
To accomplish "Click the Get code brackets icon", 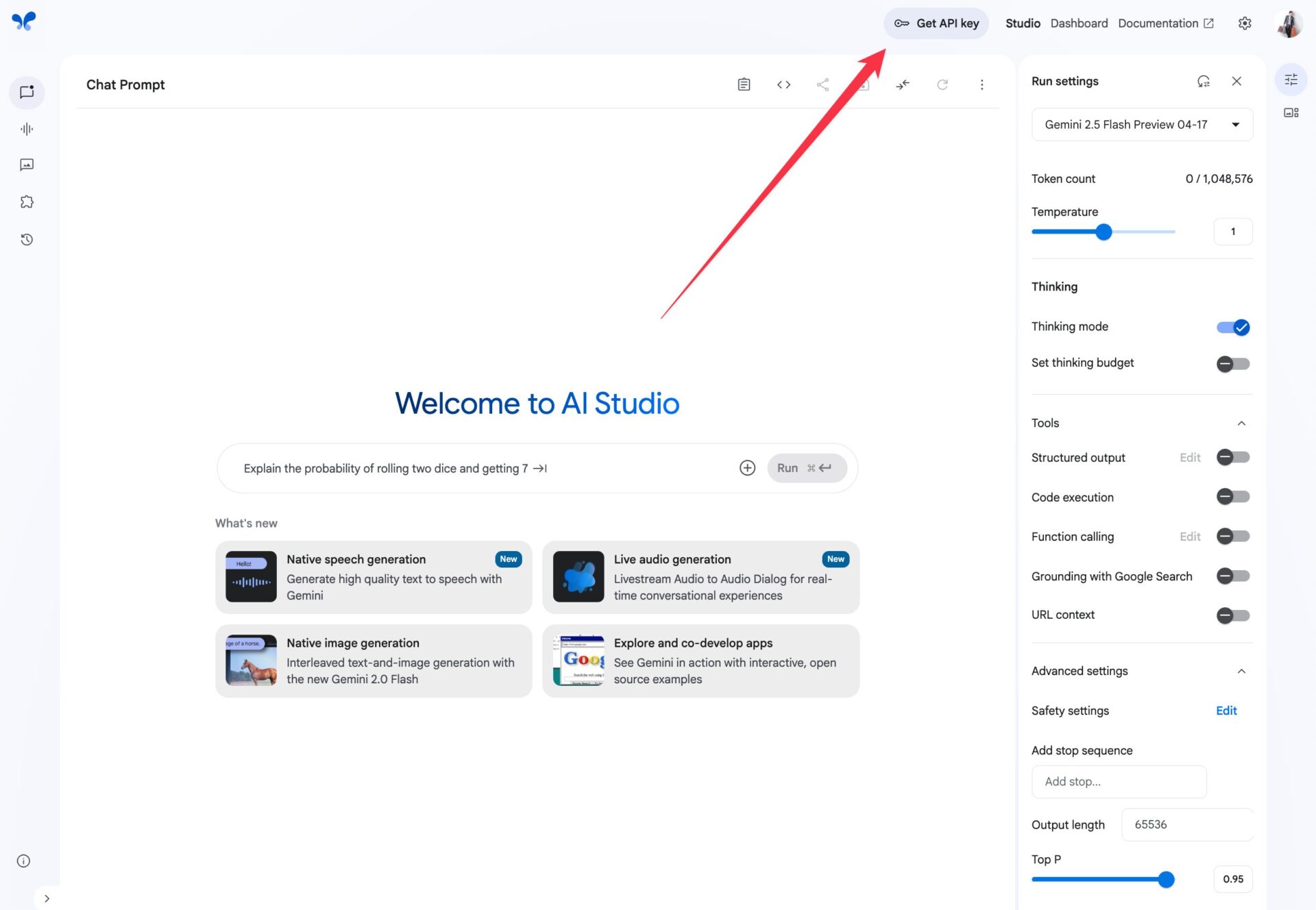I will (x=783, y=84).
